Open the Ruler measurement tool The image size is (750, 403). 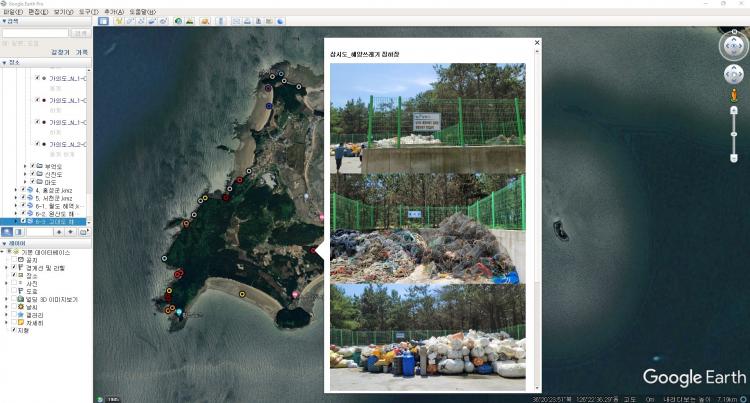[221, 21]
